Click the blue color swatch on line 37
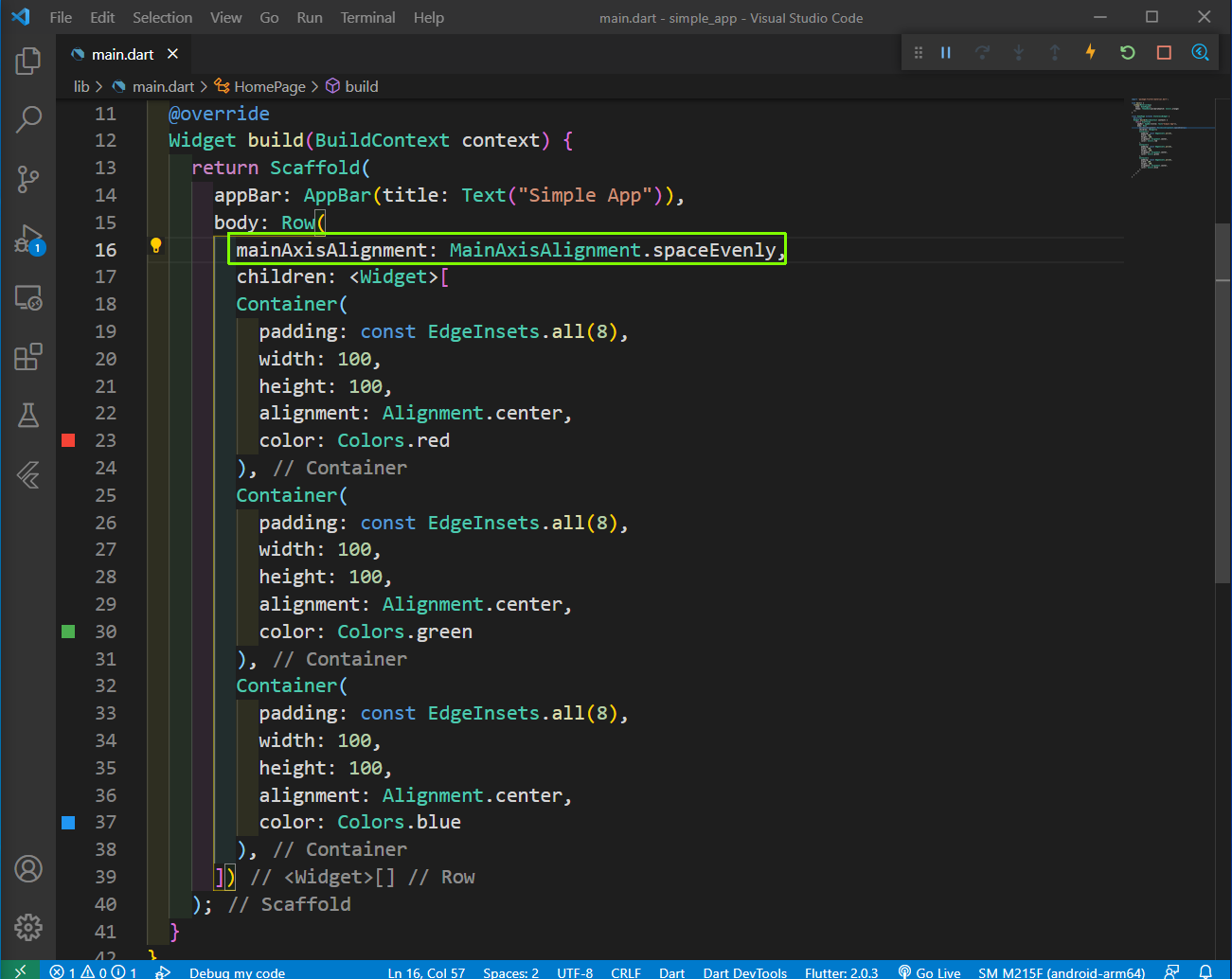Viewport: 1232px width, 979px height. pyautogui.click(x=68, y=822)
